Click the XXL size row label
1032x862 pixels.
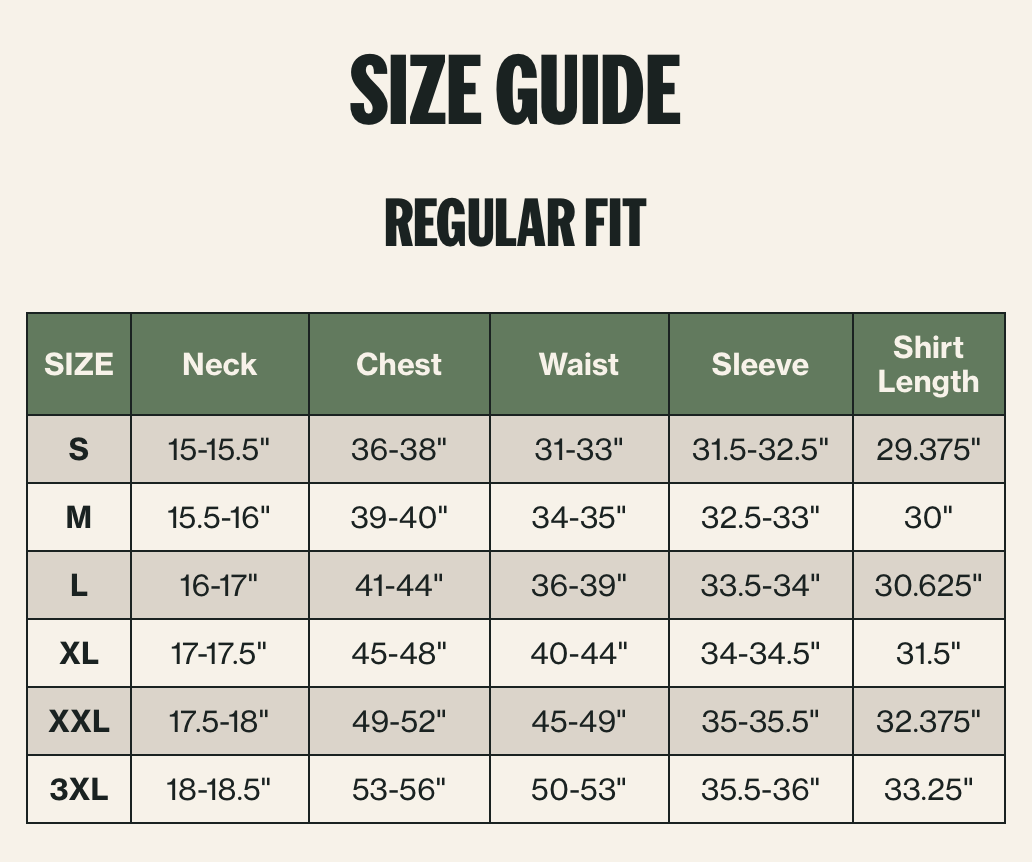pos(79,721)
